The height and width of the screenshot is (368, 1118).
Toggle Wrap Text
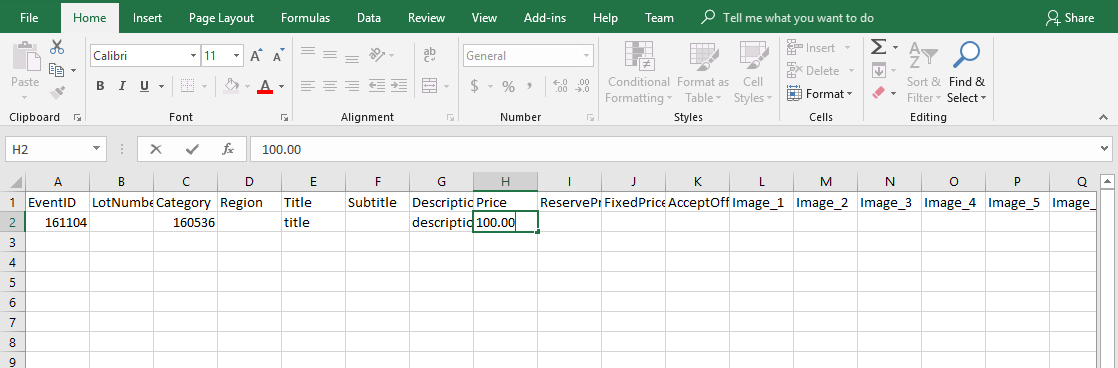(430, 54)
